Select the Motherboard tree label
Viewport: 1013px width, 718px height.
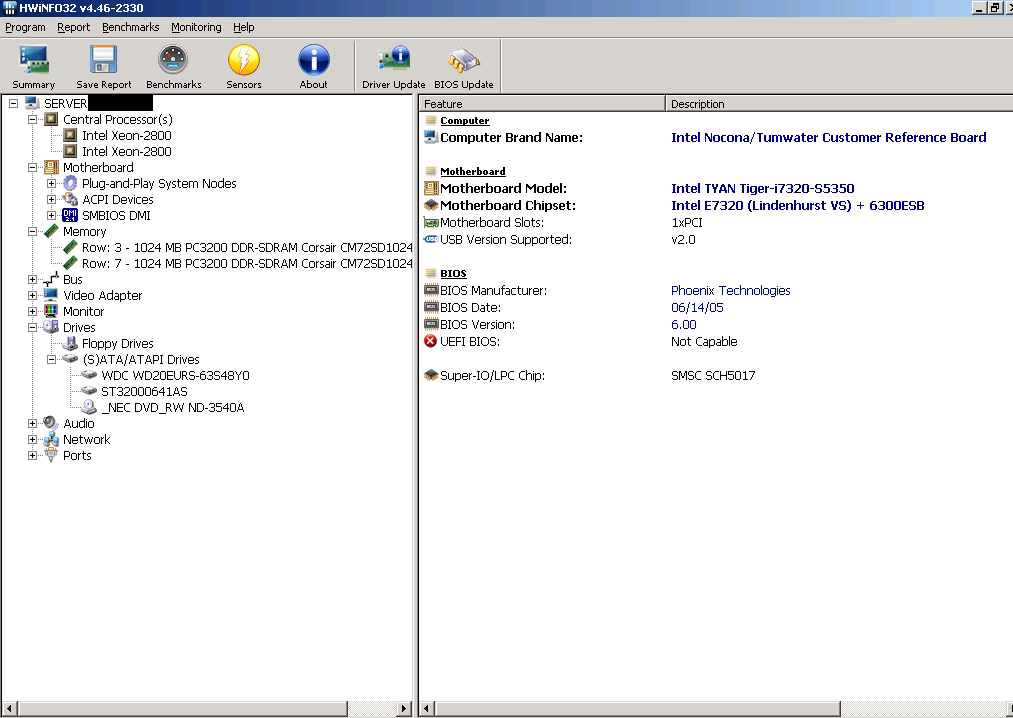98,167
